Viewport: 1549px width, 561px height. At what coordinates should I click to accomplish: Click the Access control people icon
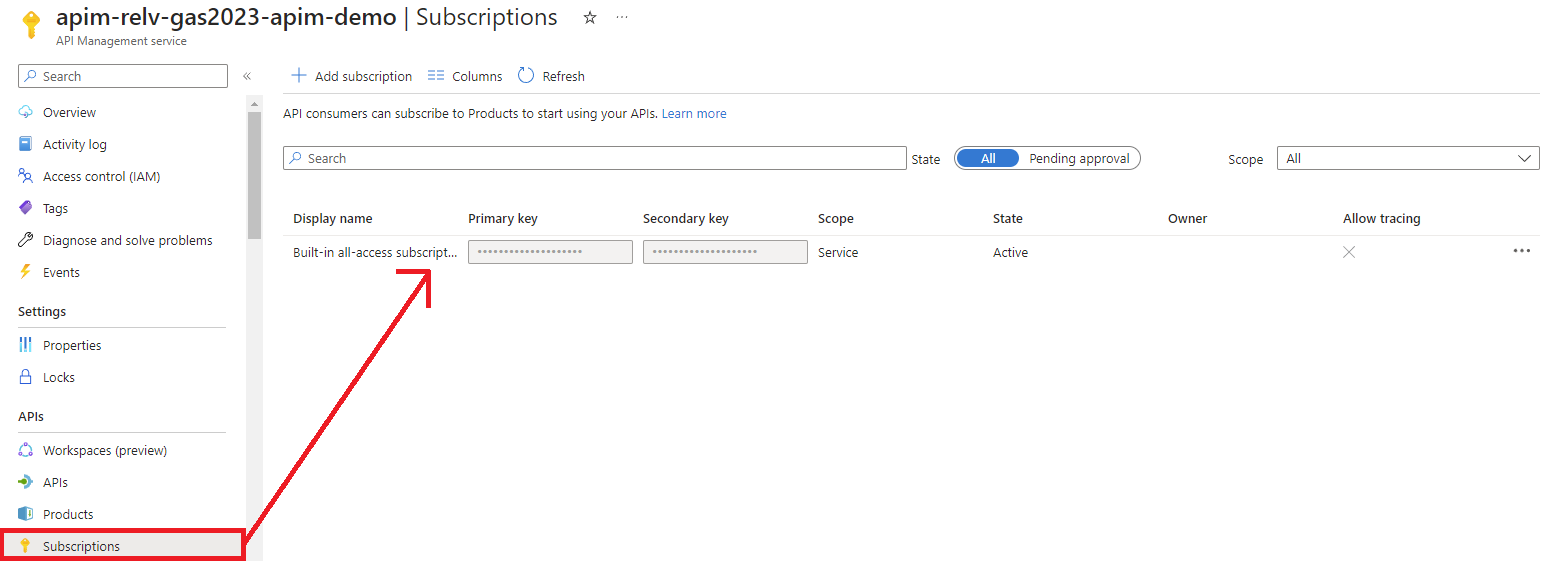tap(26, 176)
